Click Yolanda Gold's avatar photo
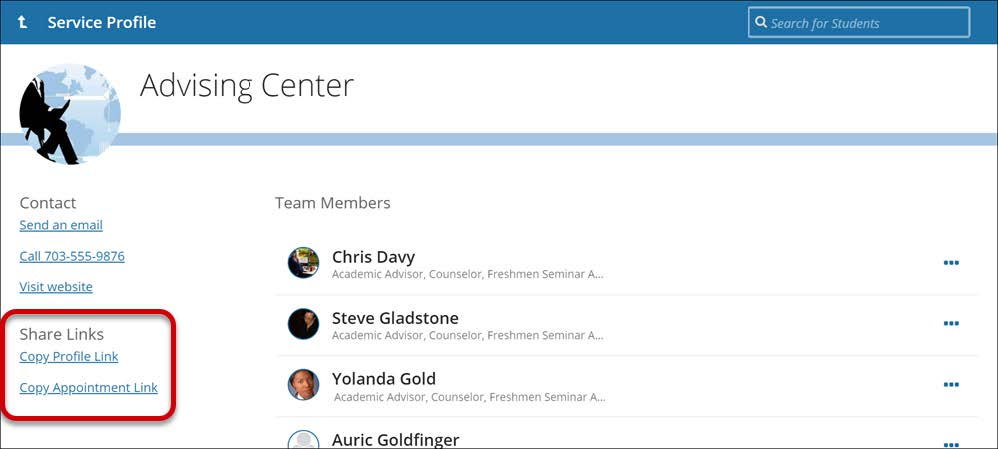Screen dimensions: 998x449 [x=303, y=385]
